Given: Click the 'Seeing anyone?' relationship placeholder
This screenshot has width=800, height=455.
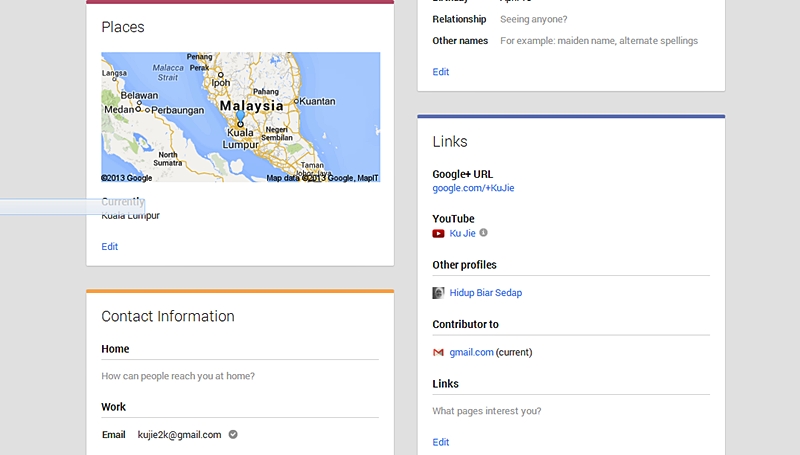Looking at the screenshot, I should coord(533,19).
